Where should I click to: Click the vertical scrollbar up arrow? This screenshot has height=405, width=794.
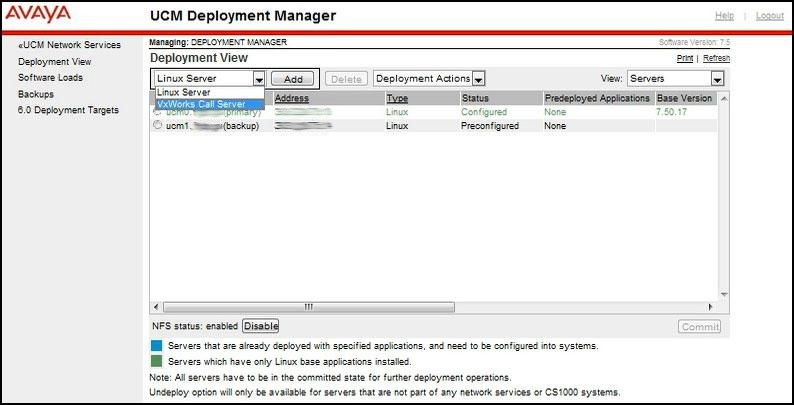(x=724, y=99)
